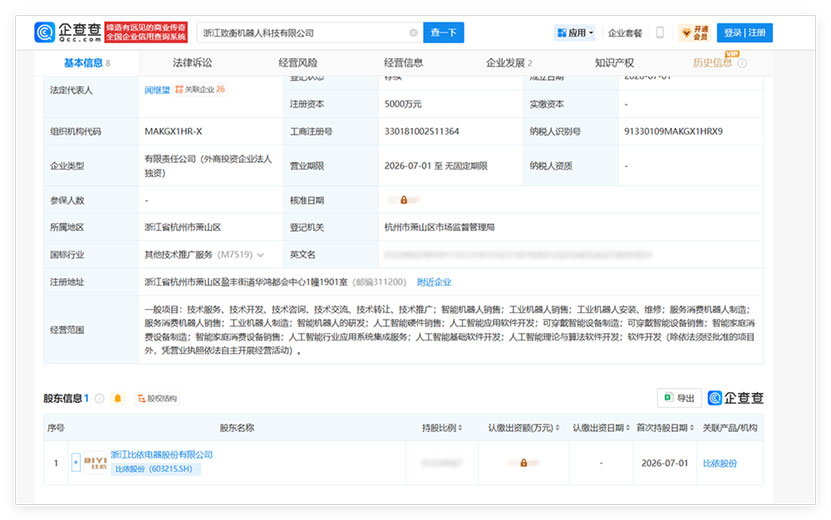This screenshot has width=831, height=520.
Task: Switch to the 知识产权 tab
Action: [x=614, y=63]
